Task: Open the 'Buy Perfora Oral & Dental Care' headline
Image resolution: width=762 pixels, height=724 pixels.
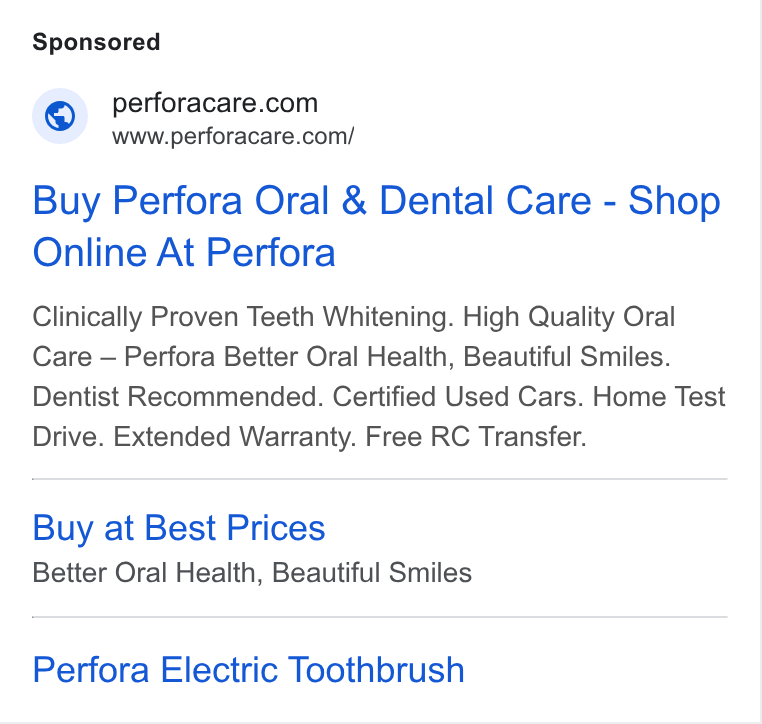Action: tap(312, 201)
